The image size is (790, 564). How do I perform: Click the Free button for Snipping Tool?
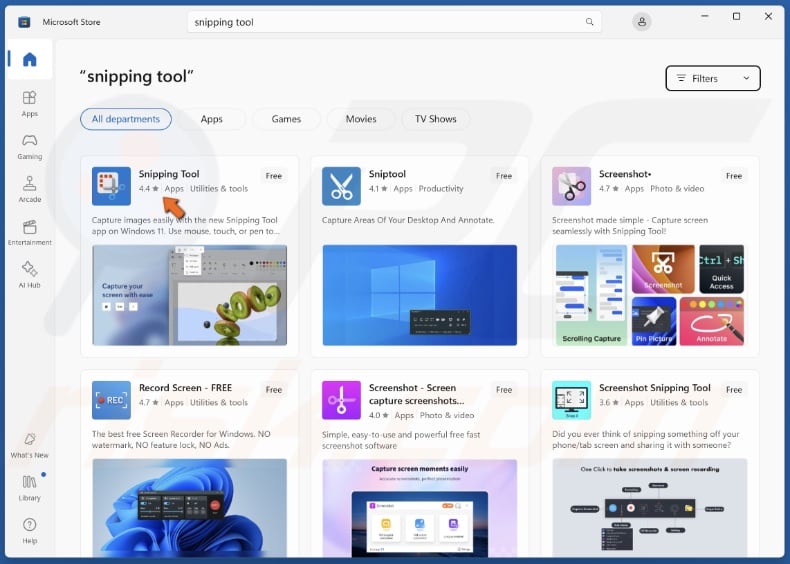point(274,176)
